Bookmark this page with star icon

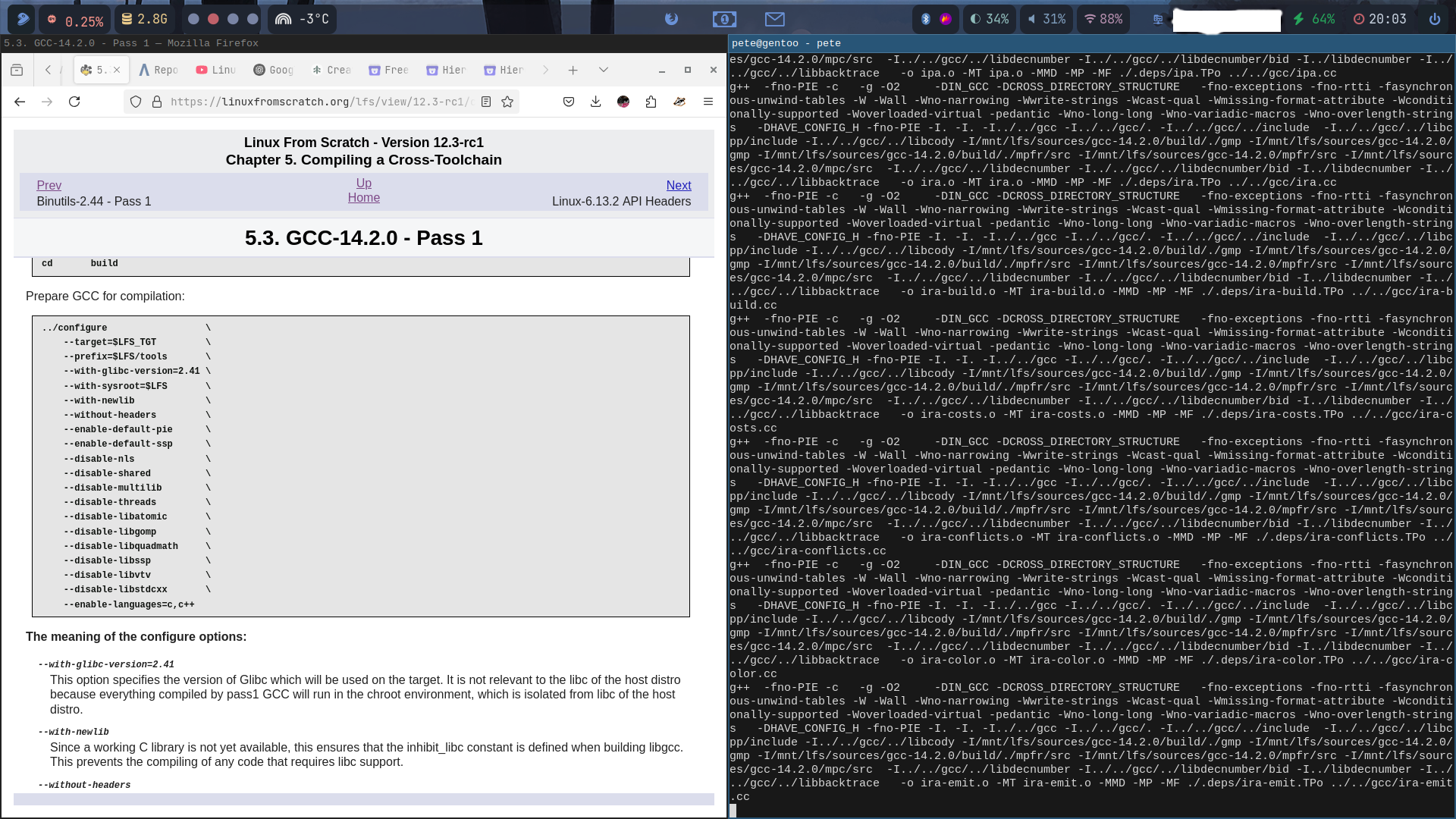(x=507, y=102)
